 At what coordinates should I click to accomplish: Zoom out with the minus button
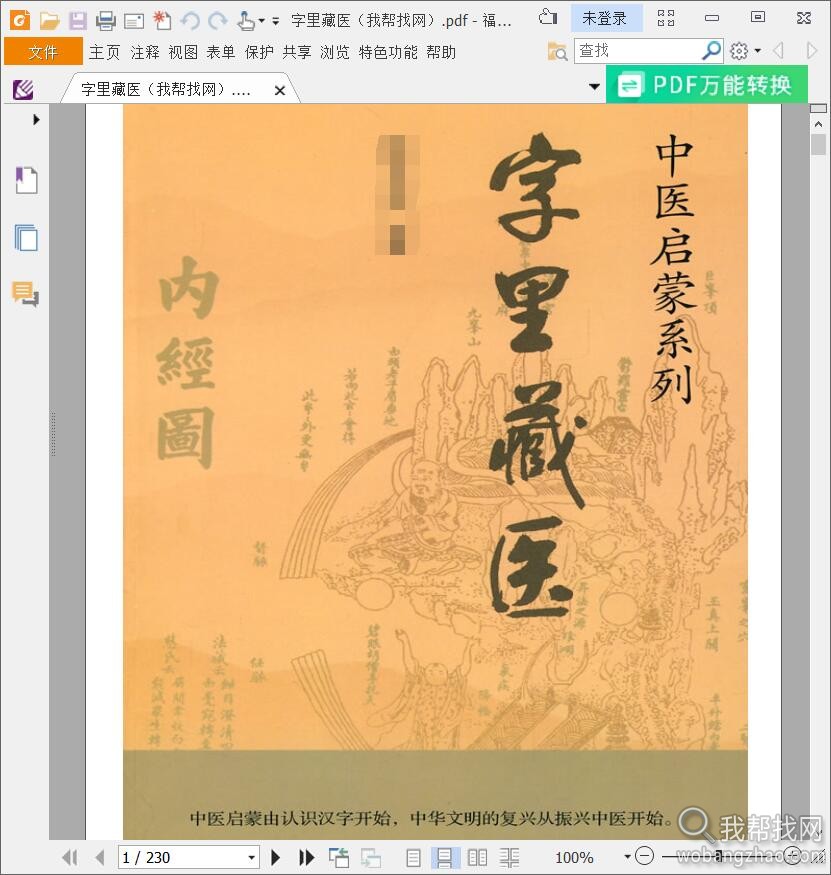(x=645, y=855)
